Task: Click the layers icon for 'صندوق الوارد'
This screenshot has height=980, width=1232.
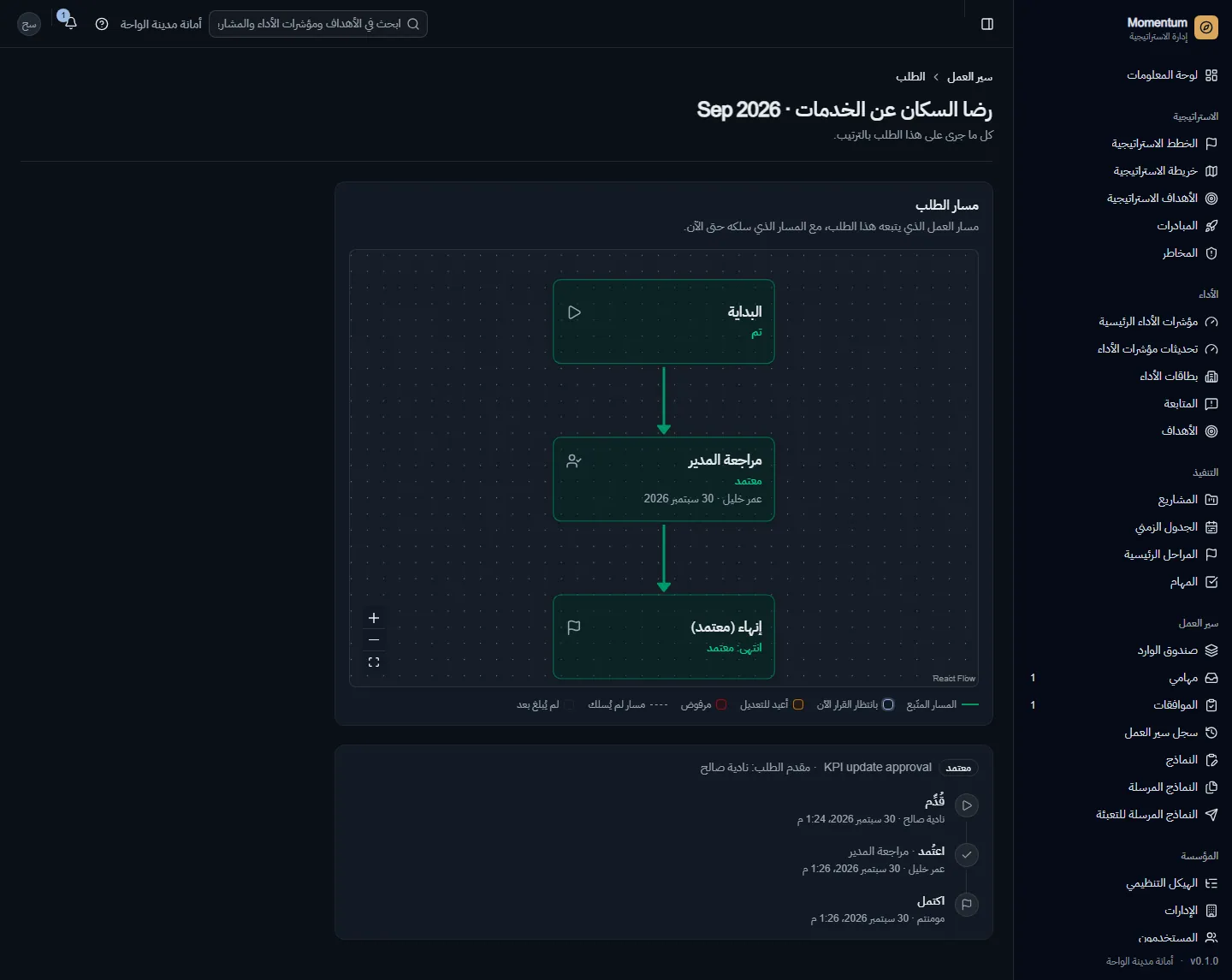Action: [1211, 650]
